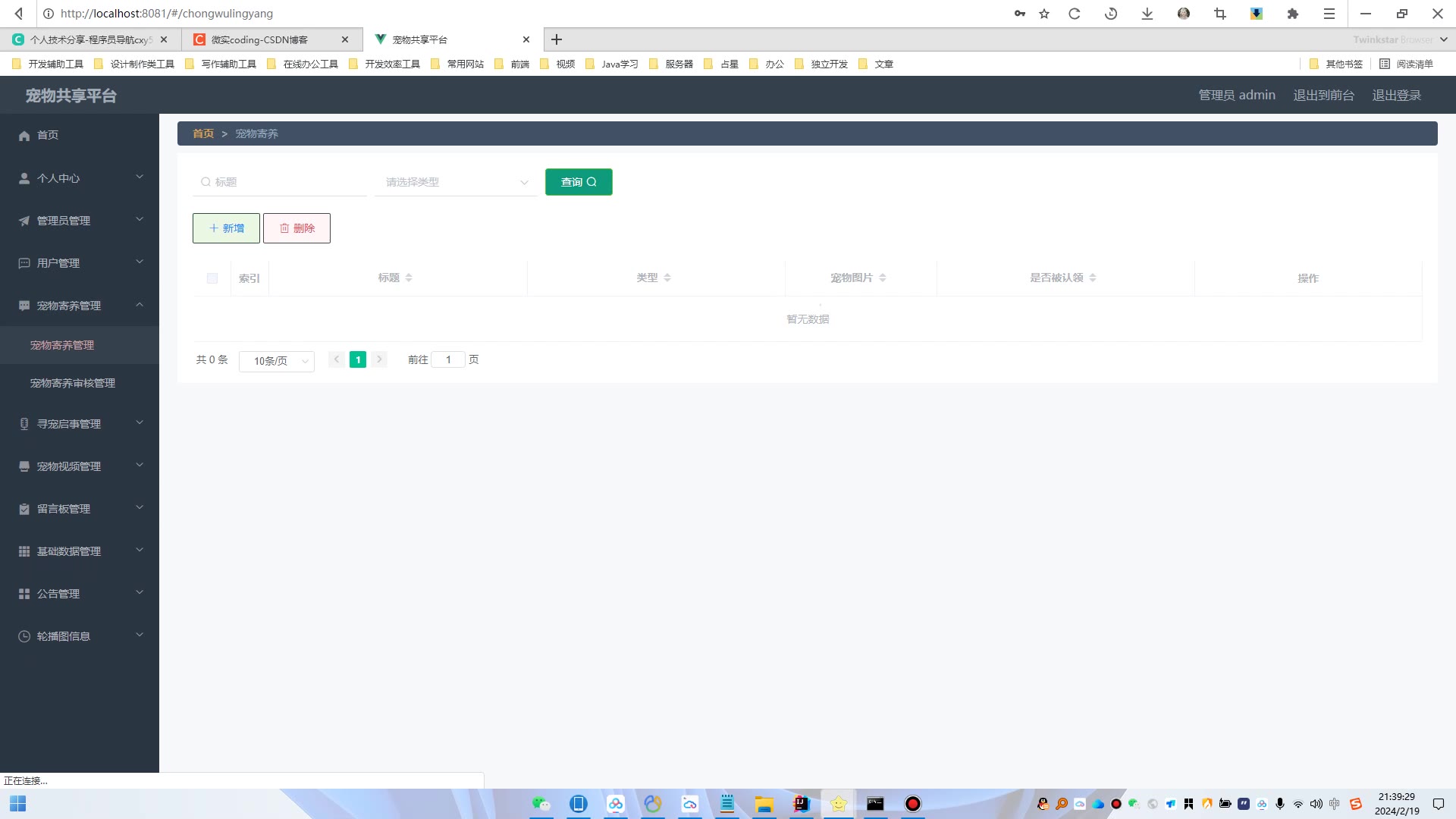The image size is (1456, 819).
Task: Open the 10条/页 page size dropdown
Action: click(x=277, y=361)
